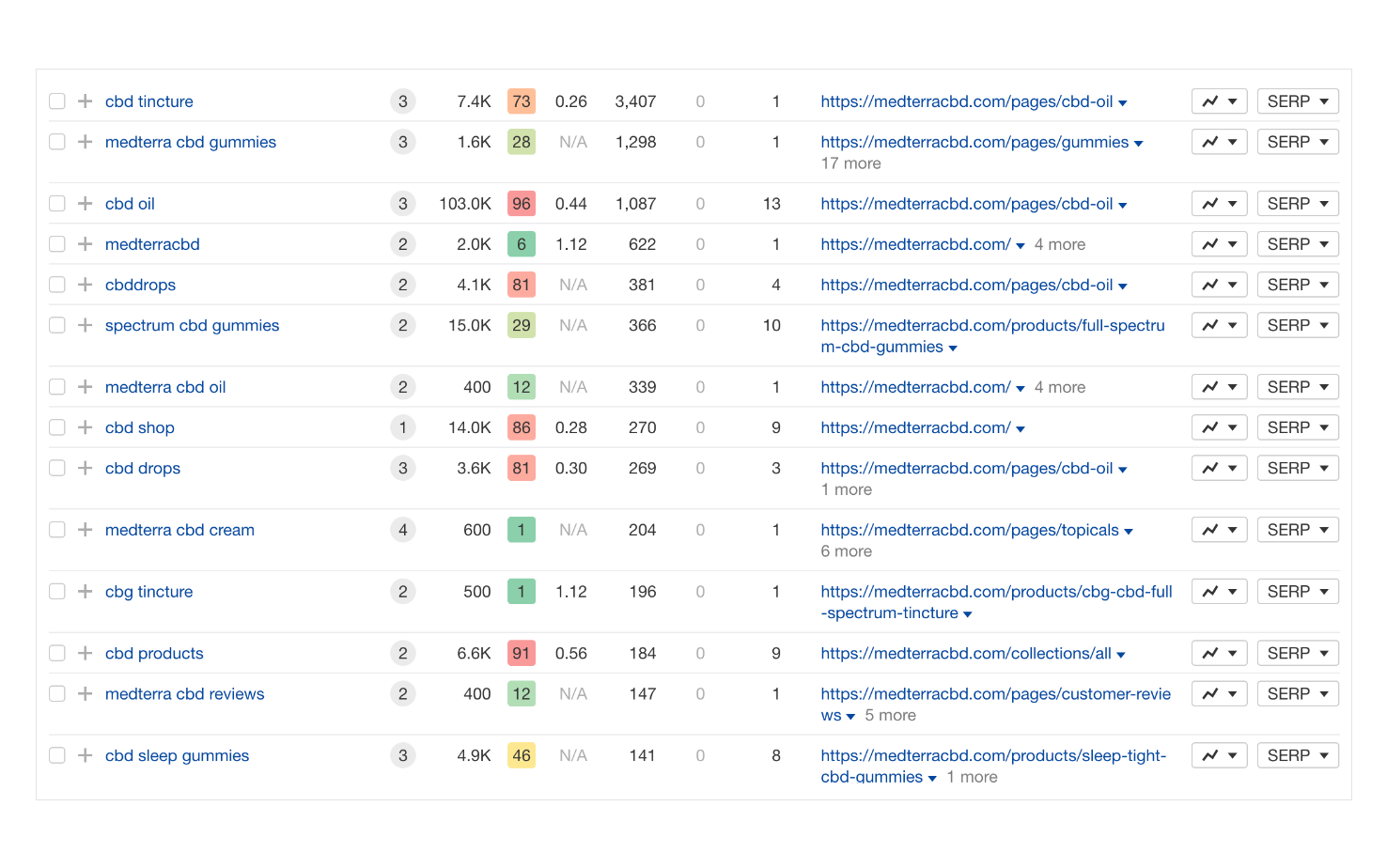Expand the plus icon for cbd tincture
Image resolution: width=1387 pixels, height=868 pixels.
86,101
